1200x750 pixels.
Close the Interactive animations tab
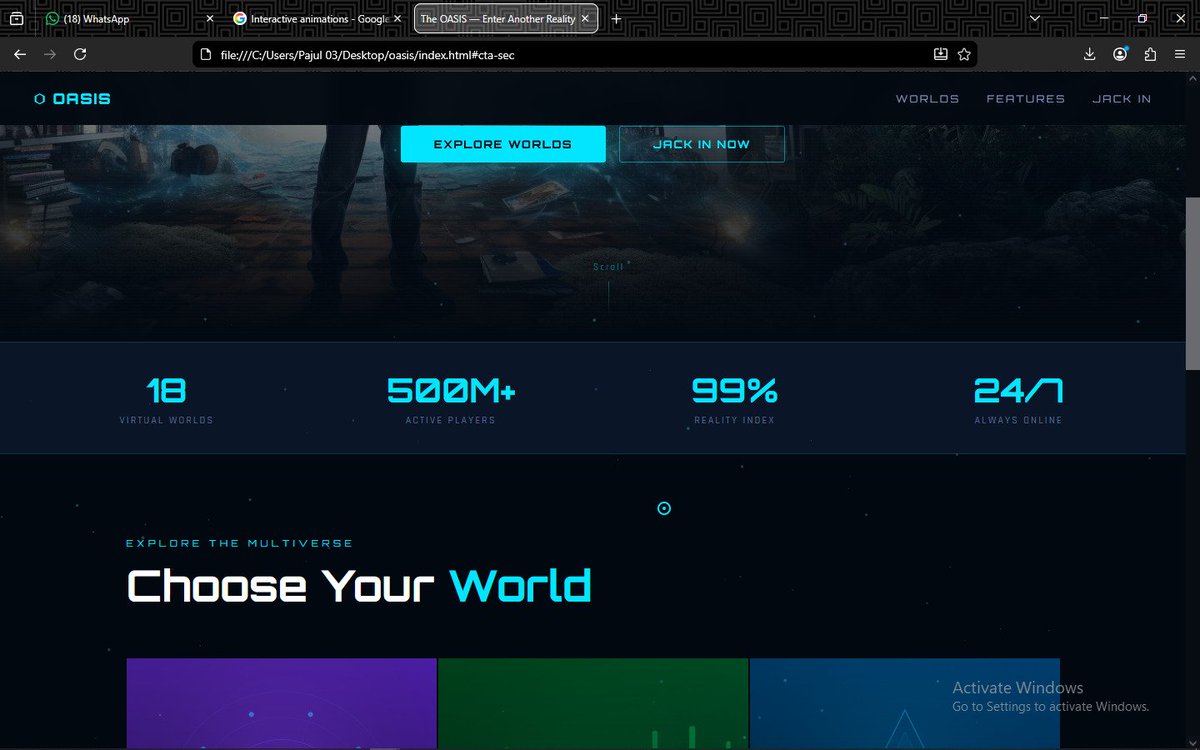(398, 19)
